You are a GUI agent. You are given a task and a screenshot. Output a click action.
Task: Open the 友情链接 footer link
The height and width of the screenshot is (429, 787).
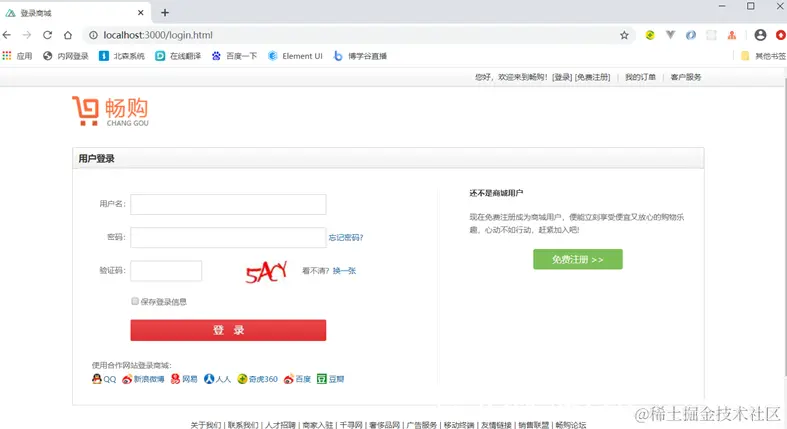pos(496,425)
